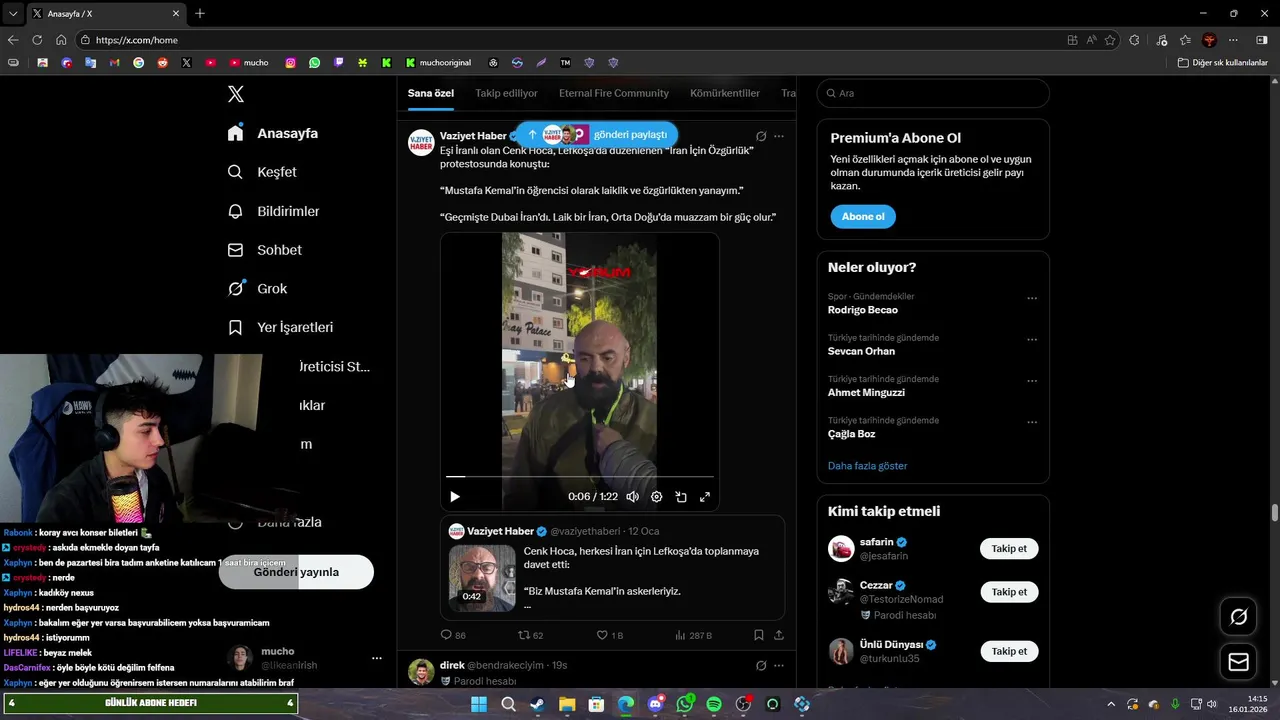Follow safarin with Takip et

pos(1009,548)
